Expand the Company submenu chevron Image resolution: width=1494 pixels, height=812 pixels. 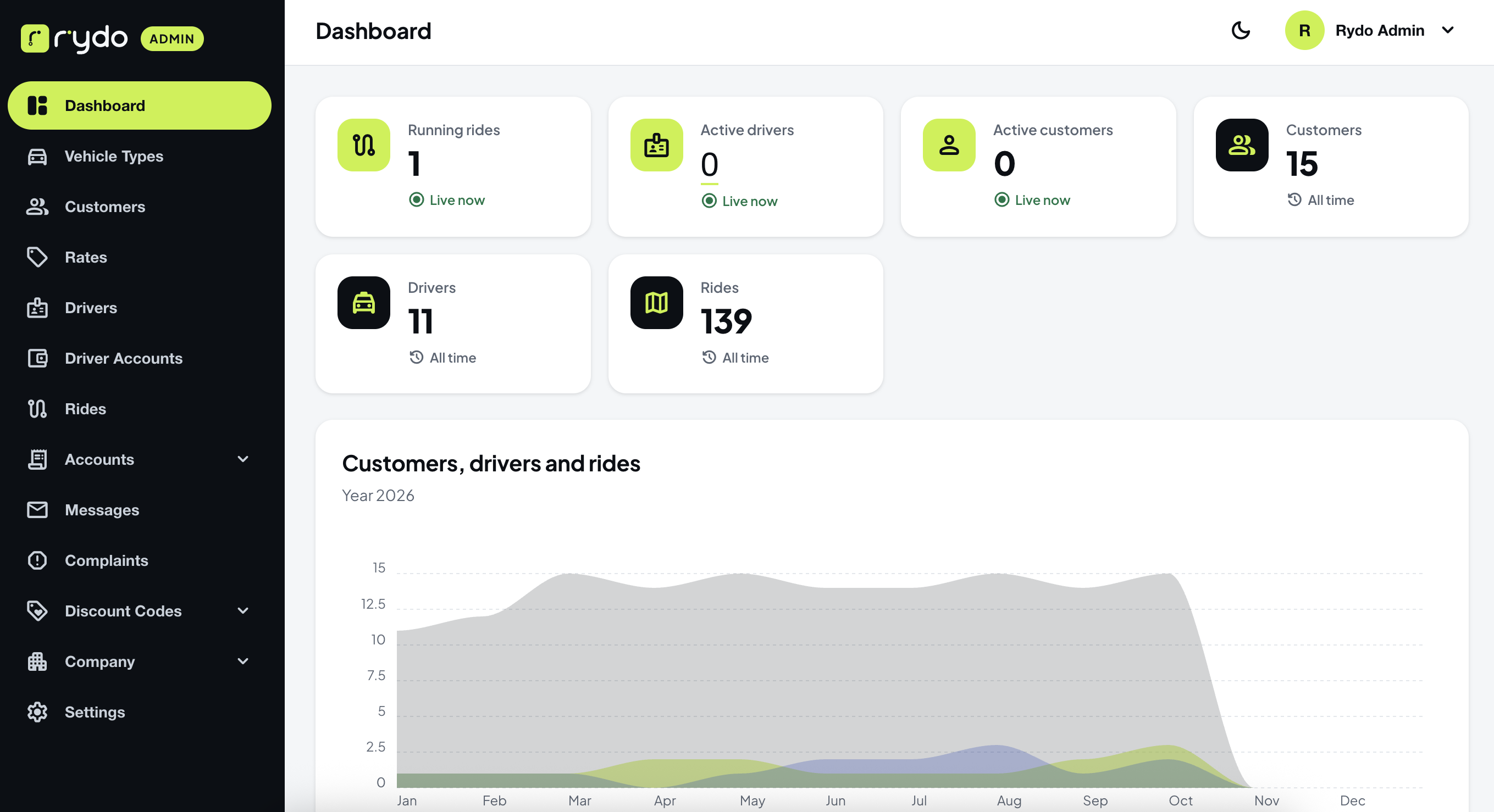(x=243, y=661)
